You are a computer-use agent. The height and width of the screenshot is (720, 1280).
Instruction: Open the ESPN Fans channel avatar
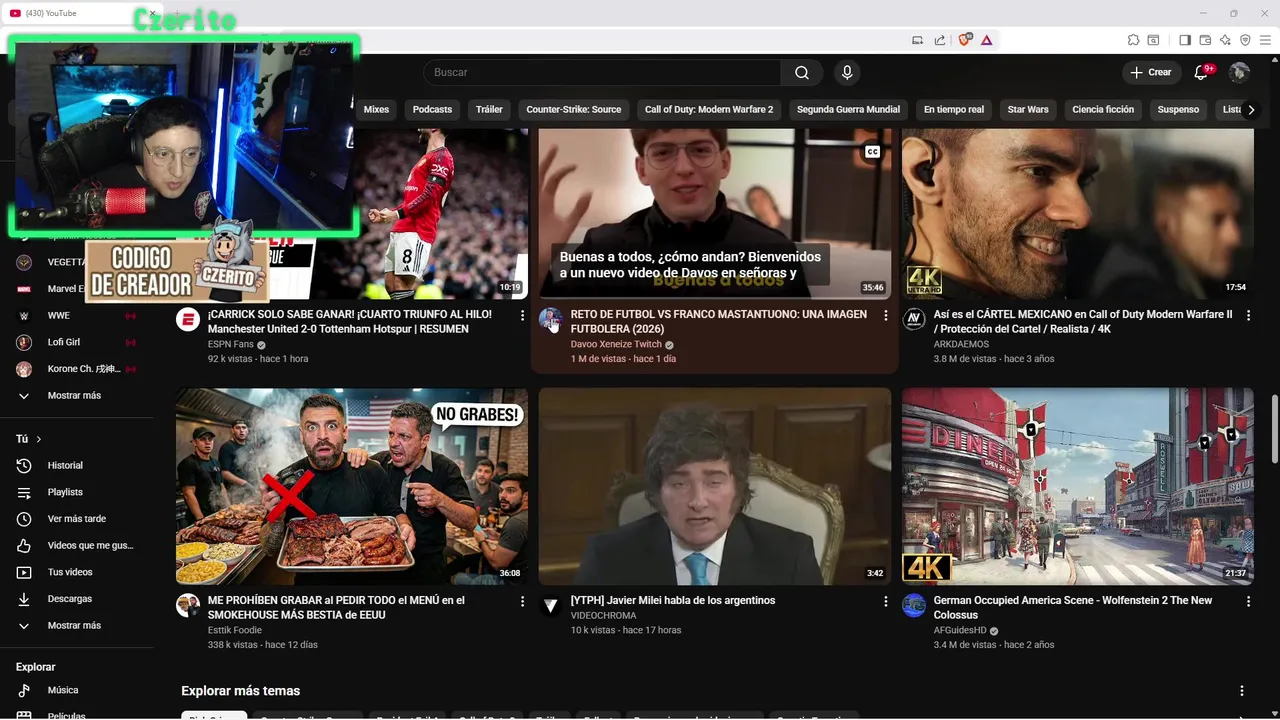point(188,319)
